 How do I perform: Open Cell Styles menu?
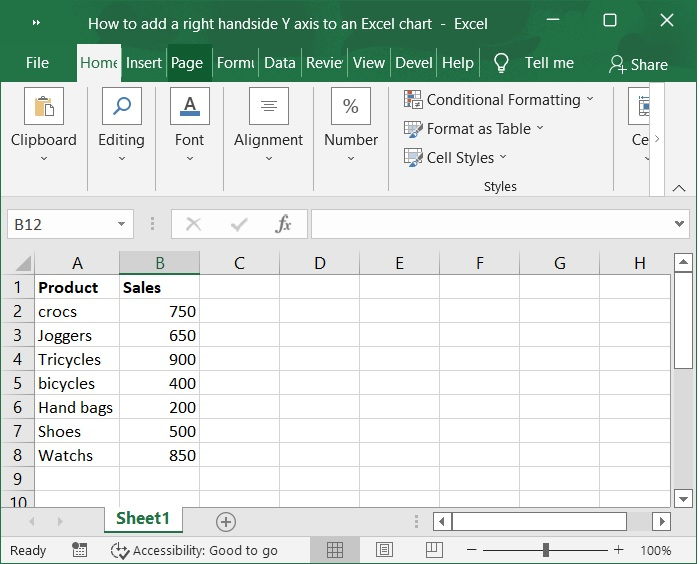455,158
